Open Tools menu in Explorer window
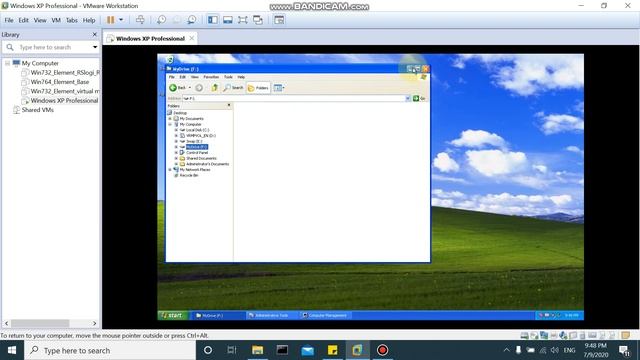Image resolution: width=640 pixels, height=360 pixels. pos(228,77)
